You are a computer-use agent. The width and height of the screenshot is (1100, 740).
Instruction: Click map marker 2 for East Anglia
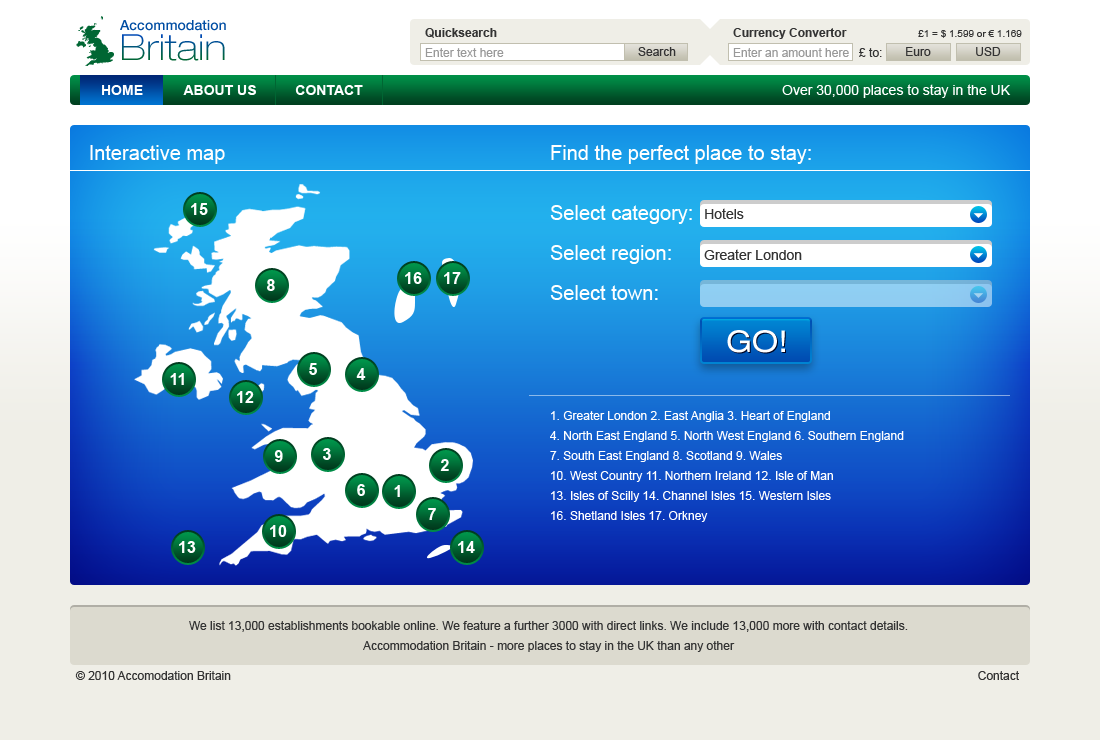445,464
